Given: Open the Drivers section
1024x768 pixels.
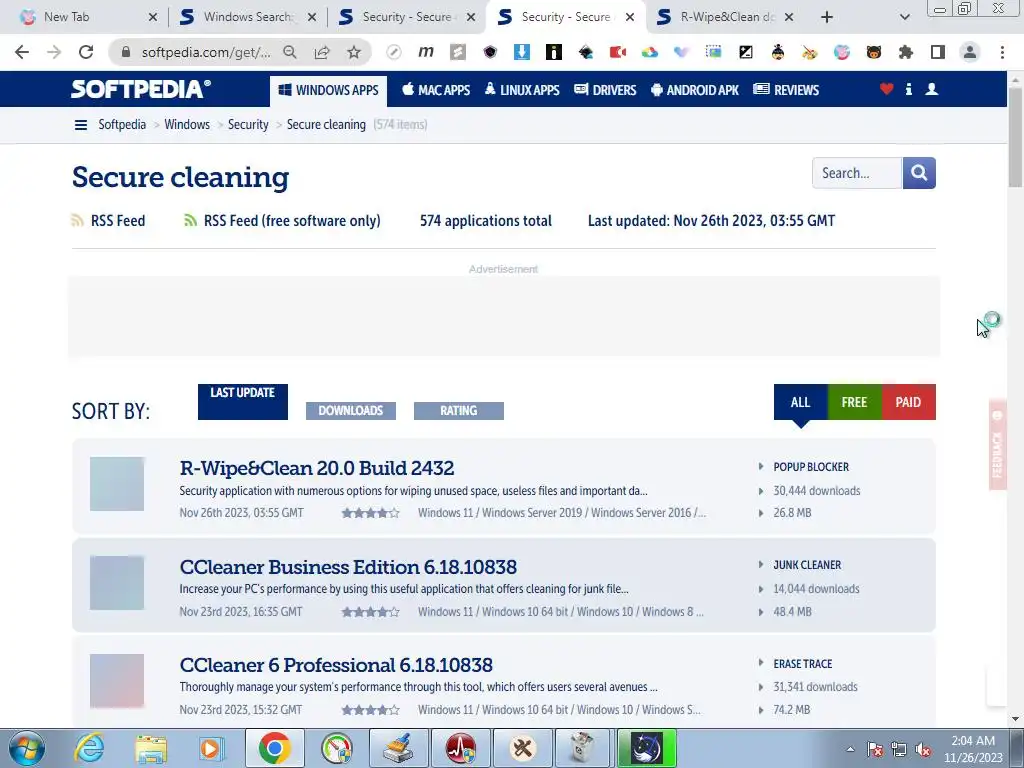Looking at the screenshot, I should (x=605, y=90).
